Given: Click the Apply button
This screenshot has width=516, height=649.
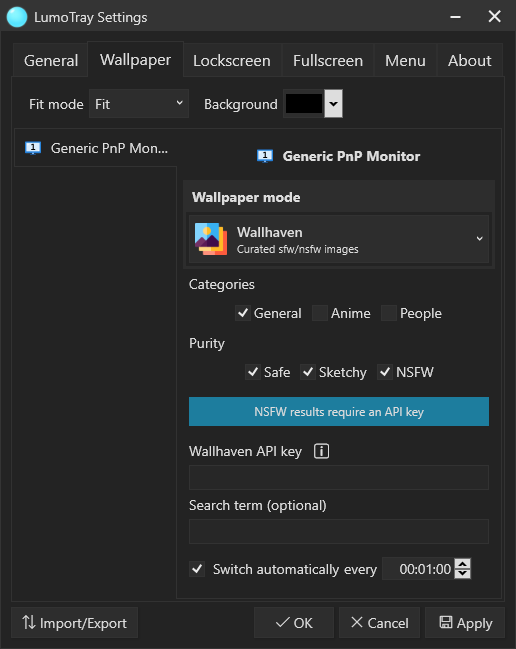Looking at the screenshot, I should (465, 623).
